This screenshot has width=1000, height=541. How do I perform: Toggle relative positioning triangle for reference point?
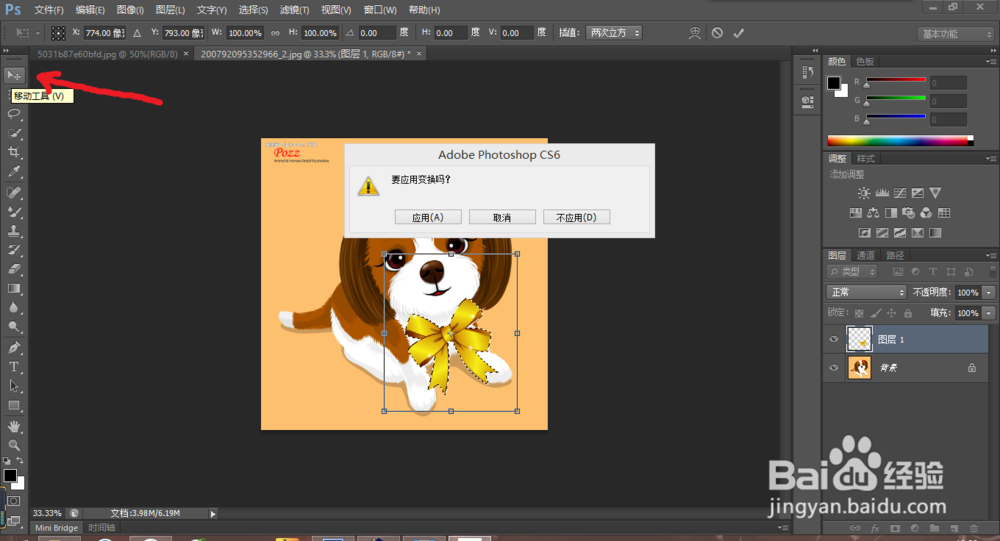coord(137,33)
